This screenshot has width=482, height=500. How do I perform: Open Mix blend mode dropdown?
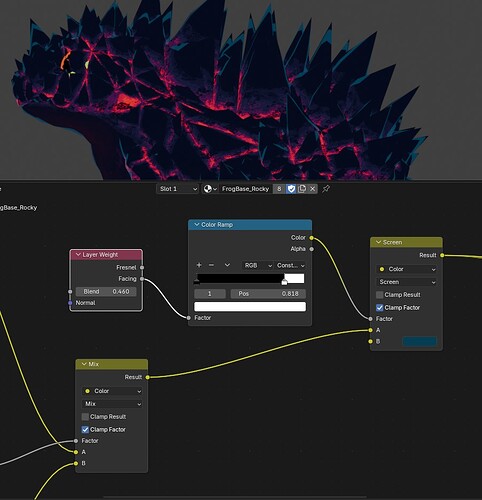click(112, 404)
